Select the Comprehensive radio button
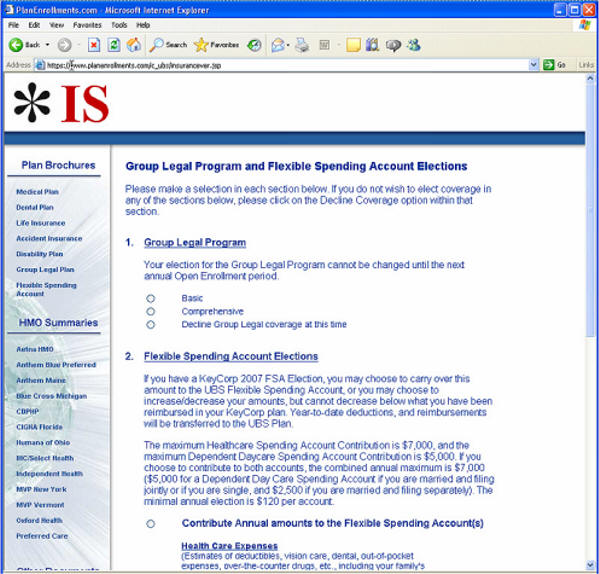This screenshot has width=599, height=574. 151,312
